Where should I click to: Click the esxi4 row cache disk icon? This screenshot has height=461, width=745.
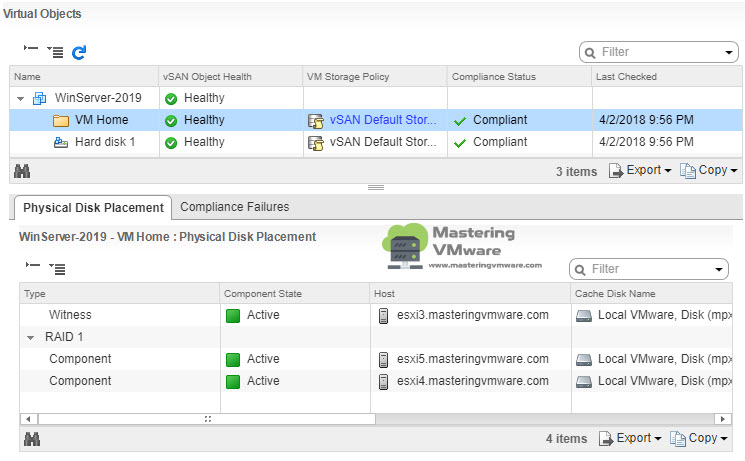pos(584,382)
